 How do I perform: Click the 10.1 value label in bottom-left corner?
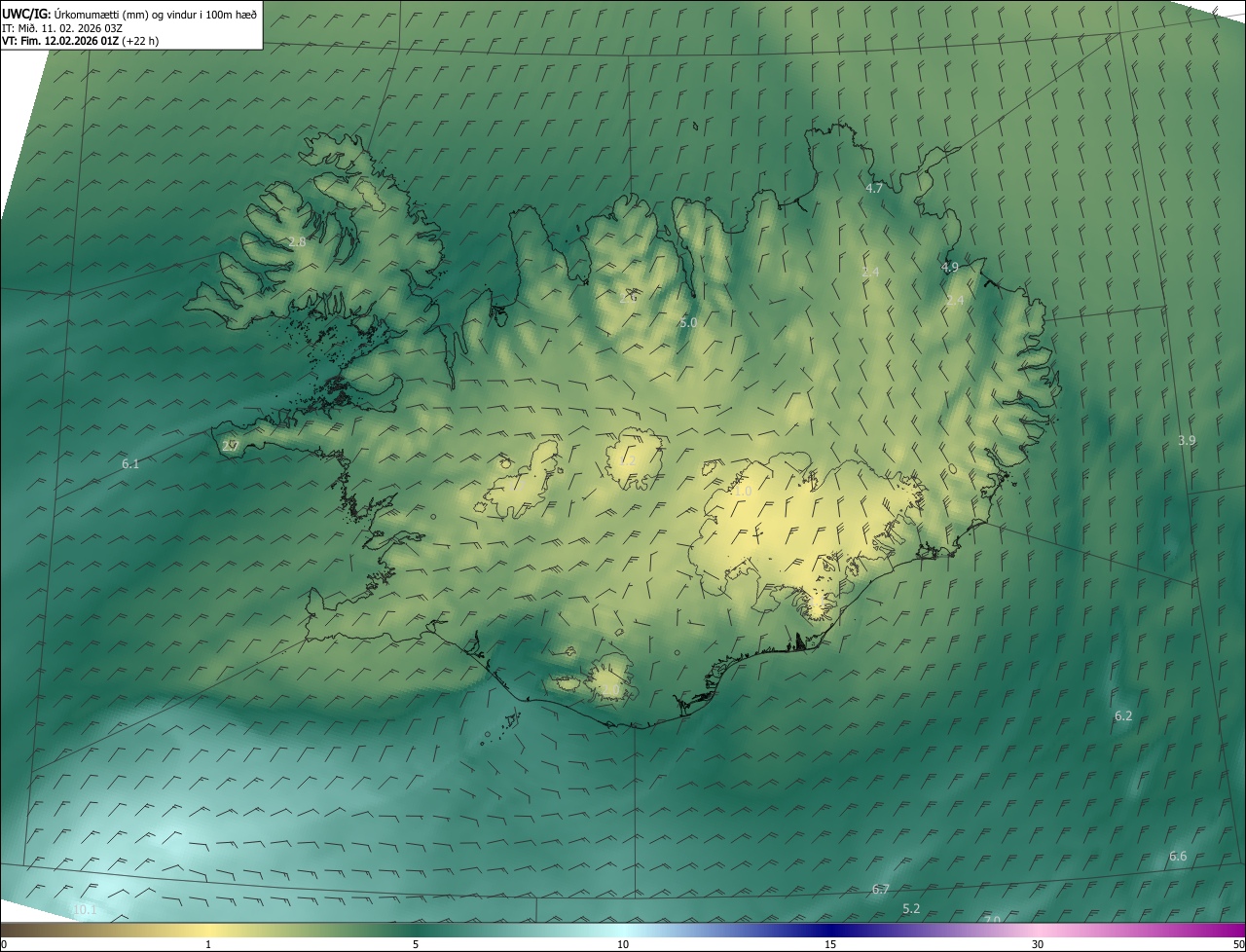(85, 909)
